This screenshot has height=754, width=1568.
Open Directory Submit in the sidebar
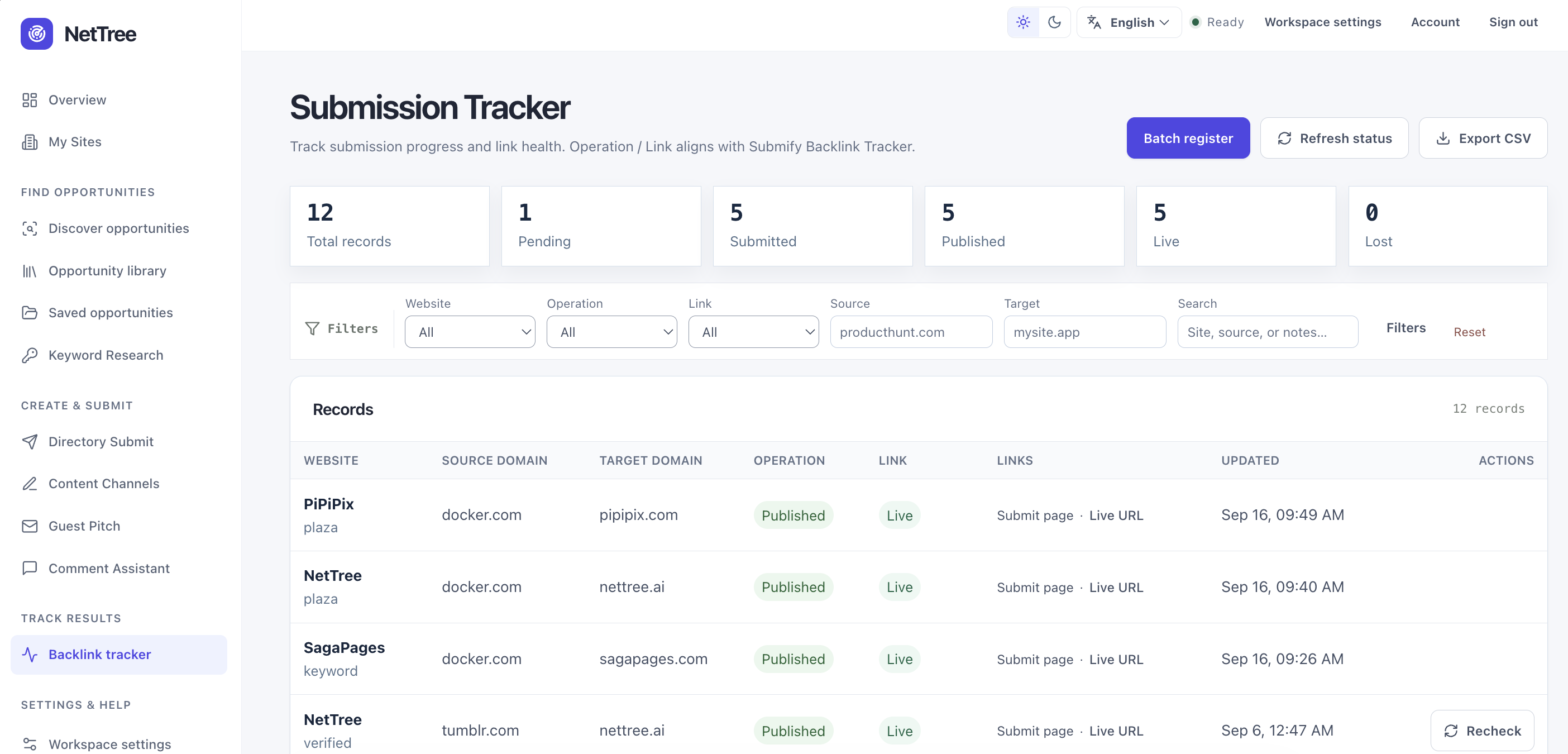pos(119,442)
